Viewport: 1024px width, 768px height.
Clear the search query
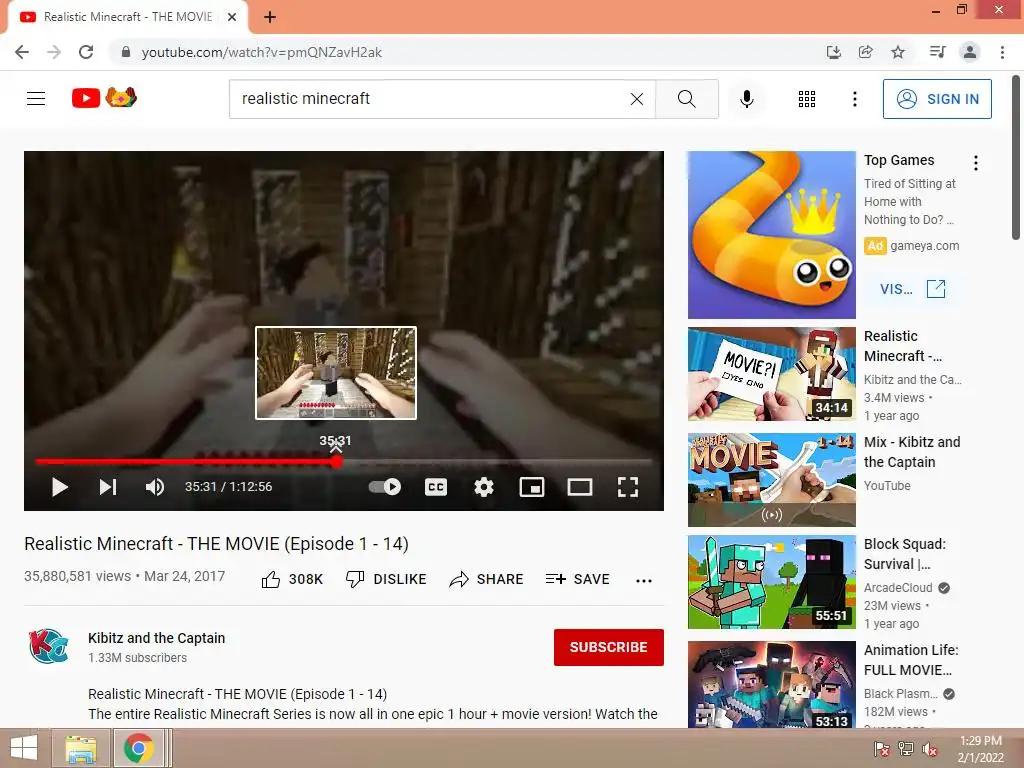click(x=637, y=99)
